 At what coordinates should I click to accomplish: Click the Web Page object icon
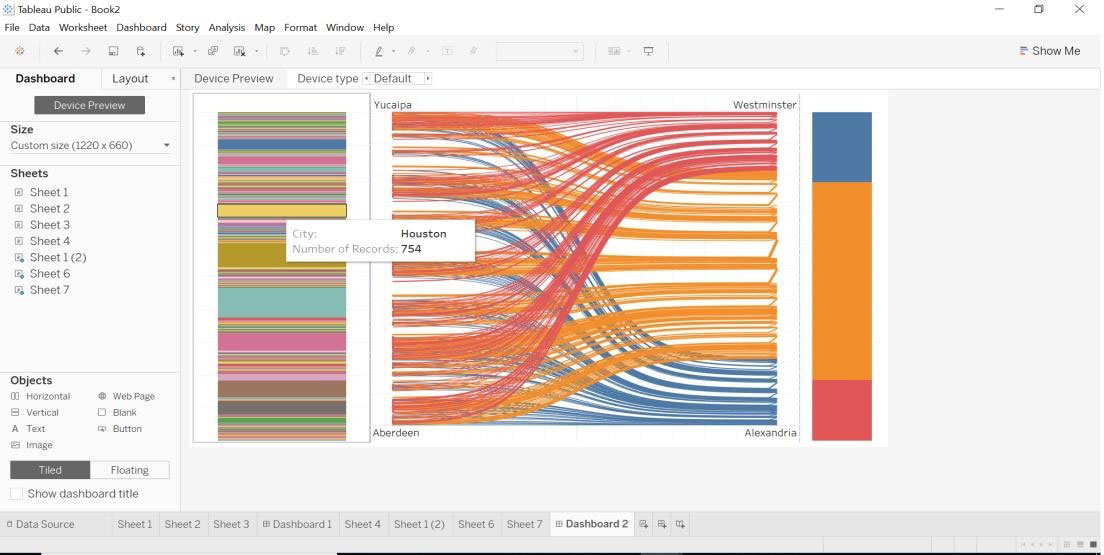tap(102, 397)
